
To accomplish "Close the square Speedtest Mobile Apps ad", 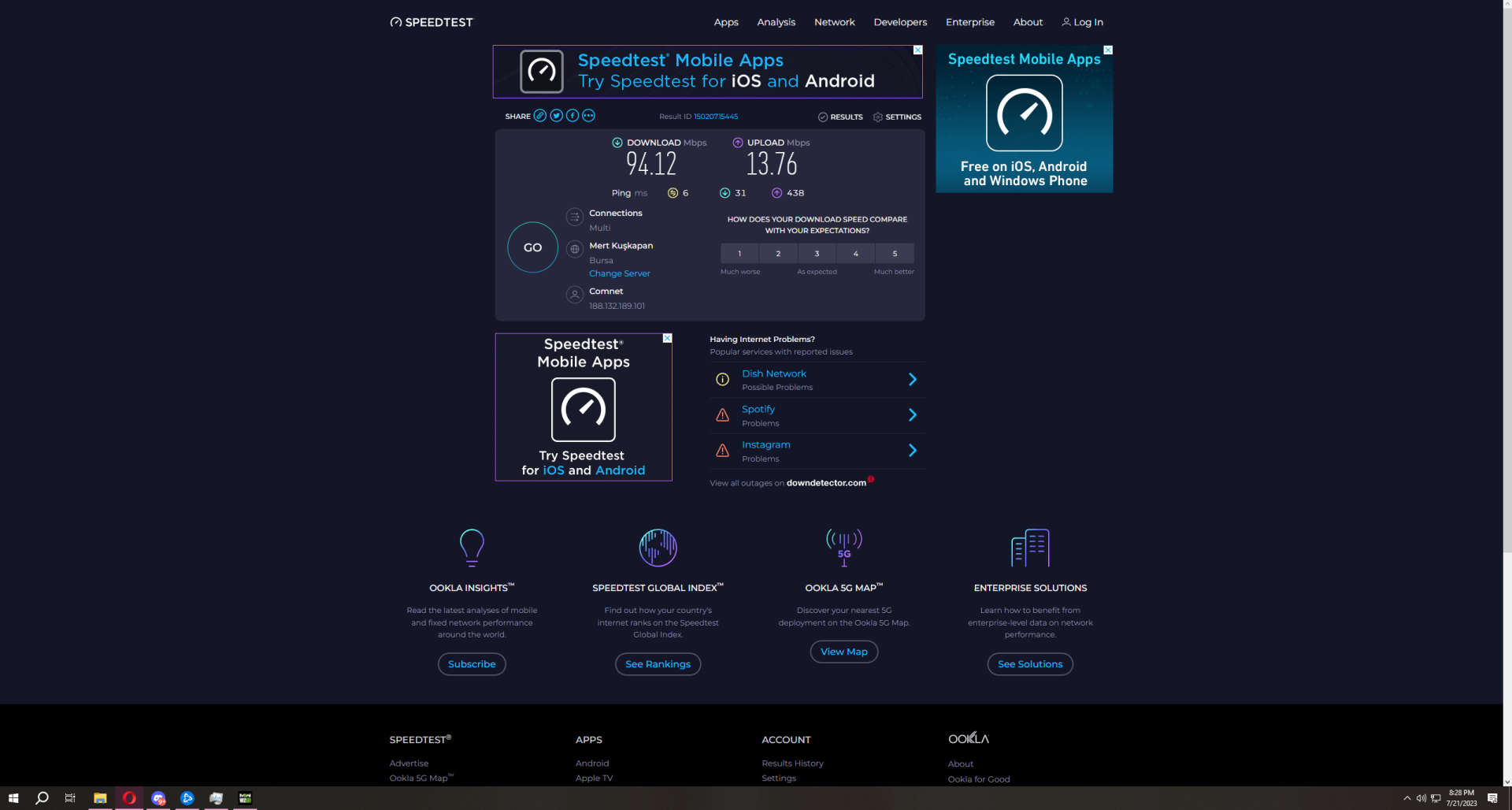I will tap(667, 338).
